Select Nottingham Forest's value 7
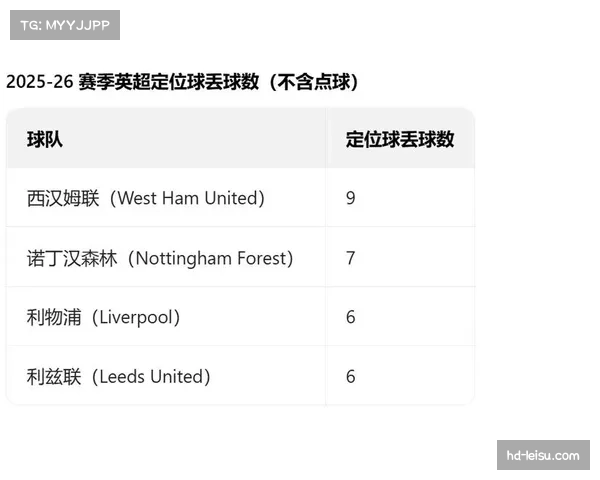Image resolution: width=600 pixels, height=480 pixels. [351, 258]
